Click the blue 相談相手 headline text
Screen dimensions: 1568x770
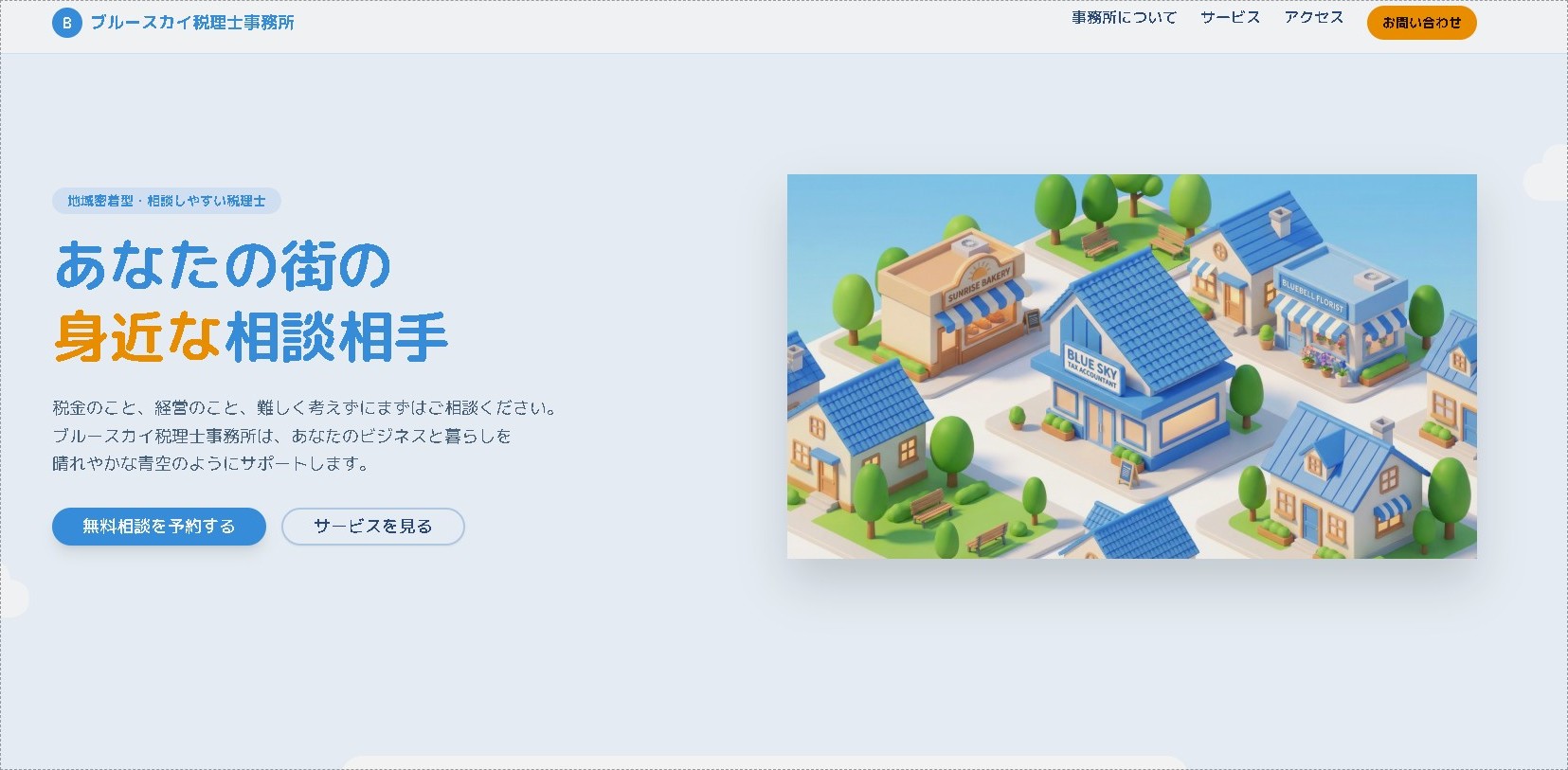[336, 337]
